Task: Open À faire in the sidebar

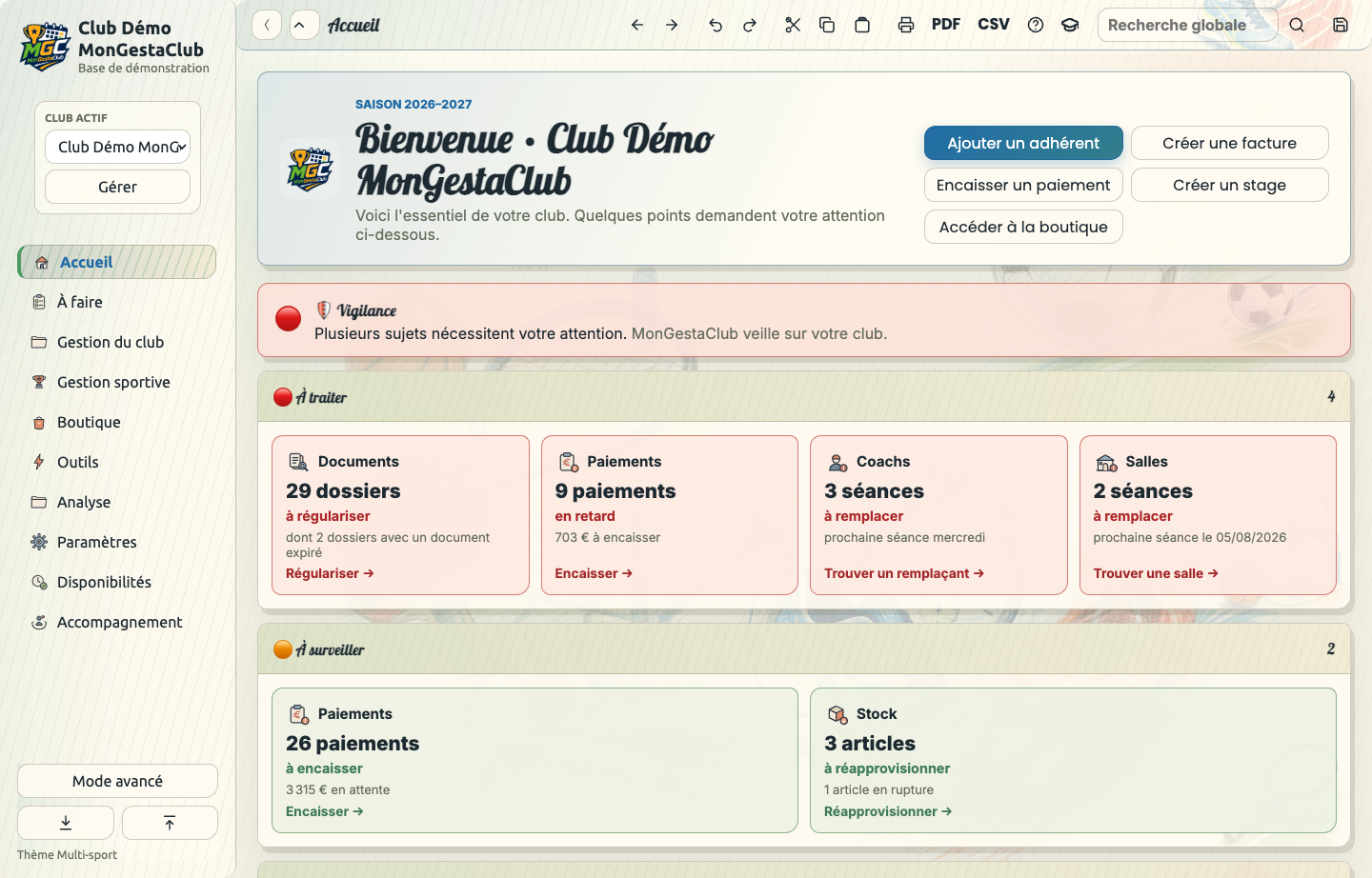Action: 117,302
